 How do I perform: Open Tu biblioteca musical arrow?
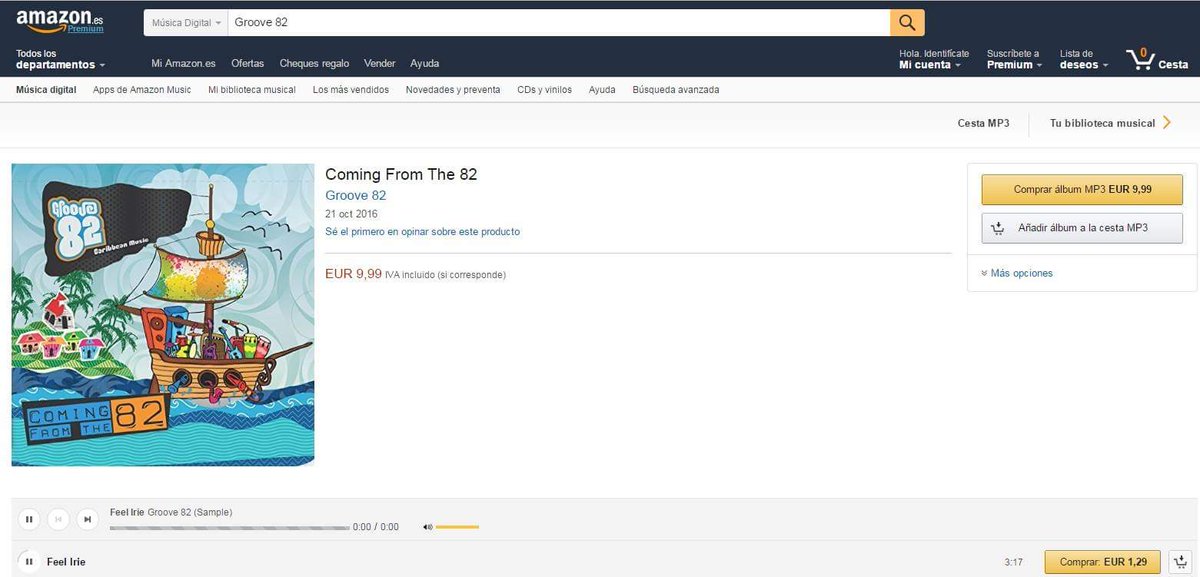pos(1166,123)
